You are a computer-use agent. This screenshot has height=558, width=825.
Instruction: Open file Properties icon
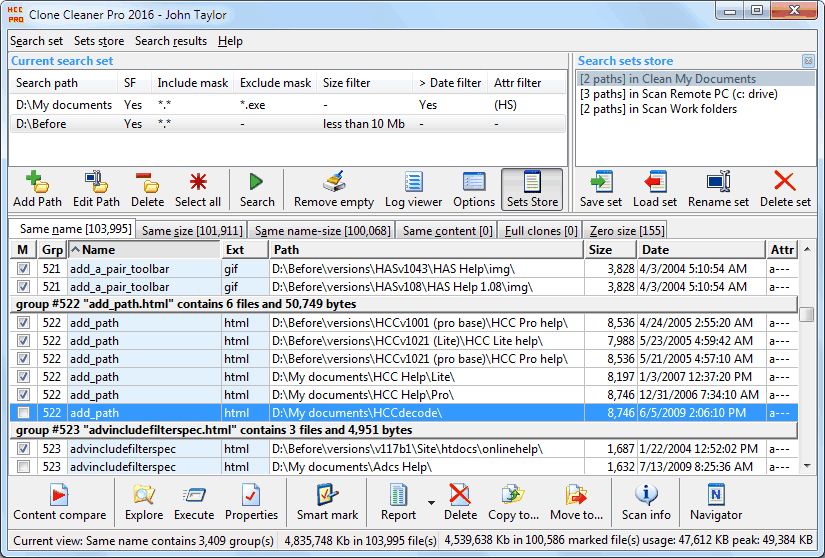pos(251,495)
